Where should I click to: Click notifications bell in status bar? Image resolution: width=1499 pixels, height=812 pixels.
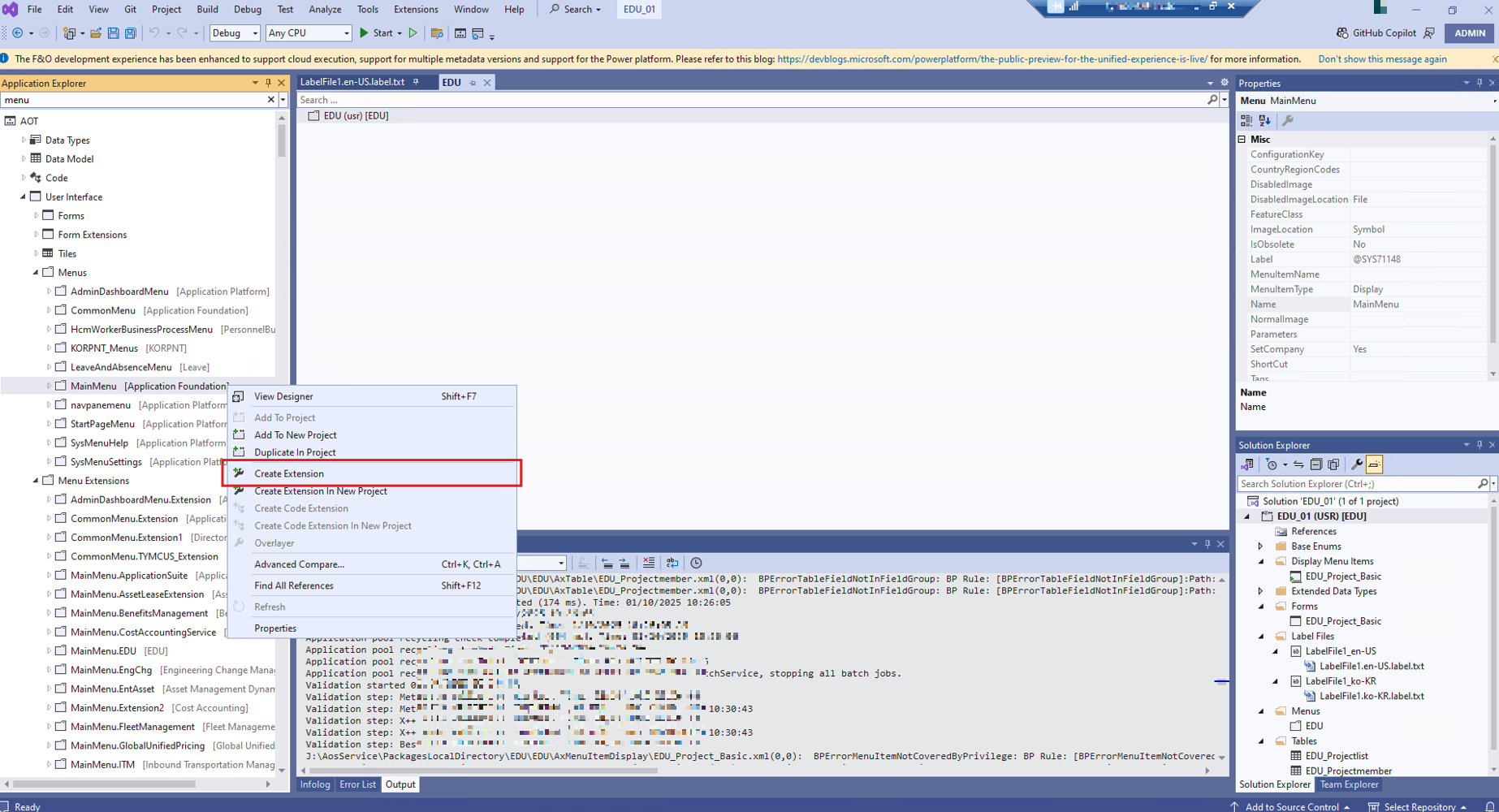[x=1490, y=806]
